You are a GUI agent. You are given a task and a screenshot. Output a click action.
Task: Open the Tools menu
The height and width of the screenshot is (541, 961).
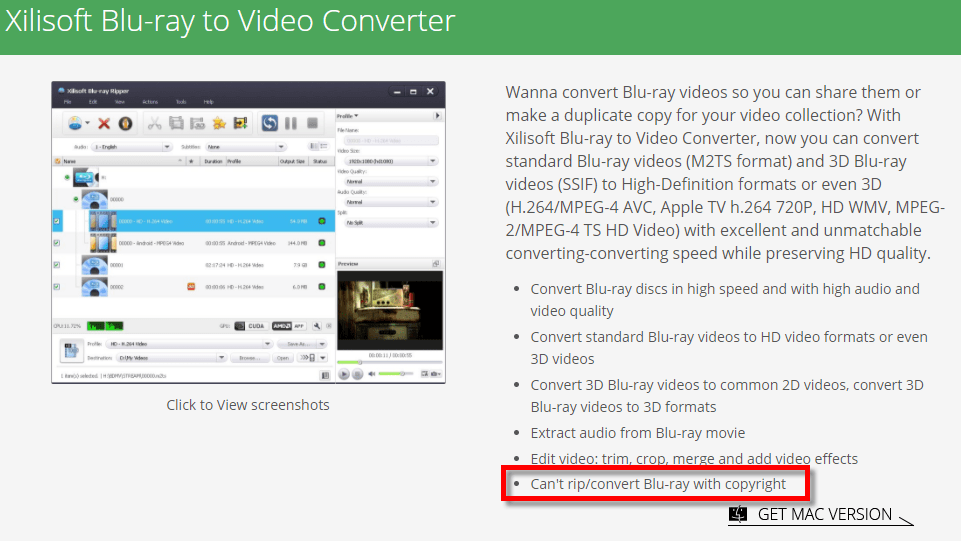(x=181, y=102)
